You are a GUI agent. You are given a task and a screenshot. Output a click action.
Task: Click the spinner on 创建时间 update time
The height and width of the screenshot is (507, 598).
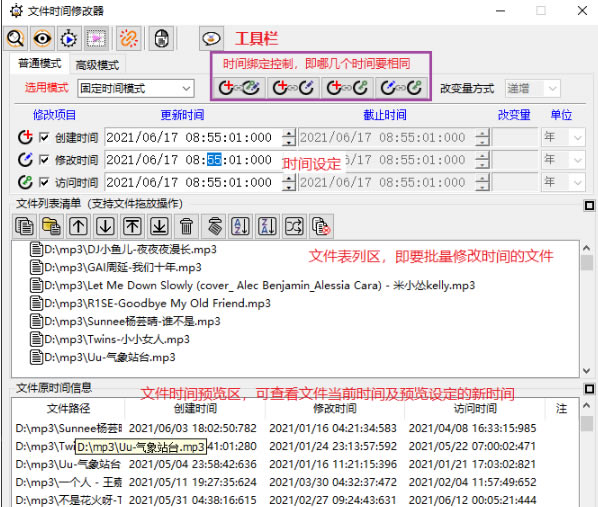289,137
